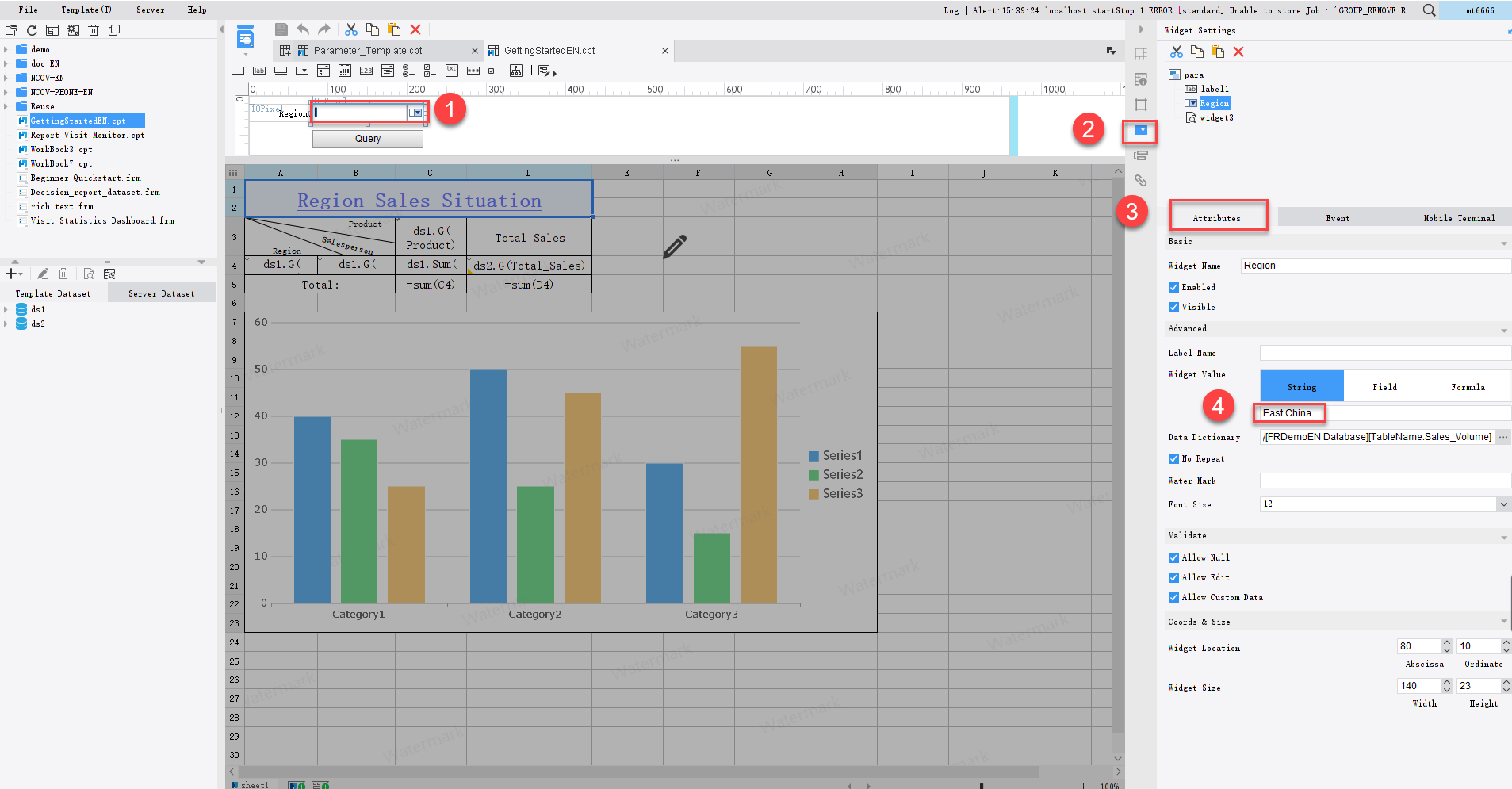
Task: Disable the Visible checkbox for the Region widget
Action: 1174,307
